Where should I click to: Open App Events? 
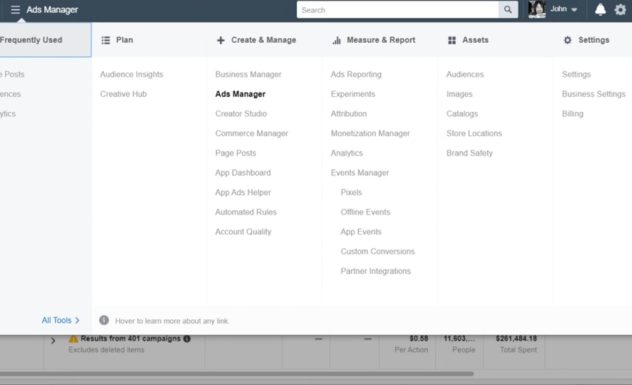click(x=361, y=232)
